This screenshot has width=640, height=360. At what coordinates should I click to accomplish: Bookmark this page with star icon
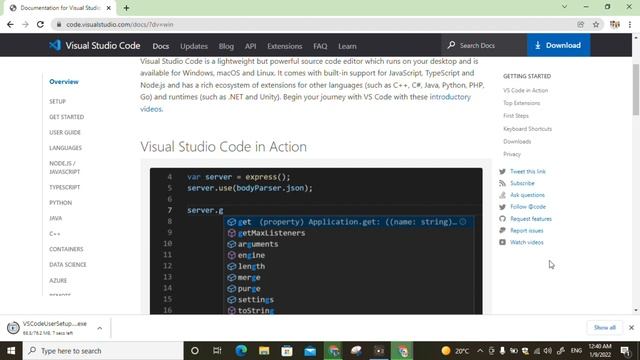tap(596, 24)
